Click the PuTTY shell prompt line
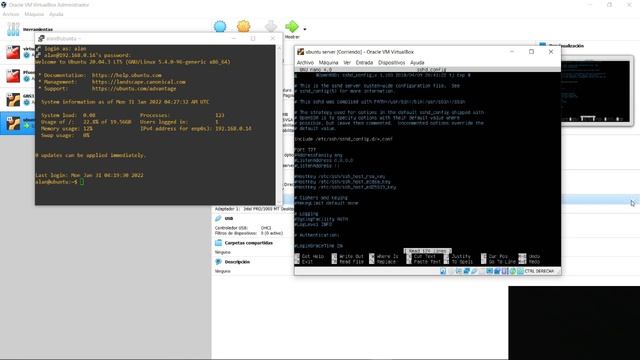 point(60,182)
